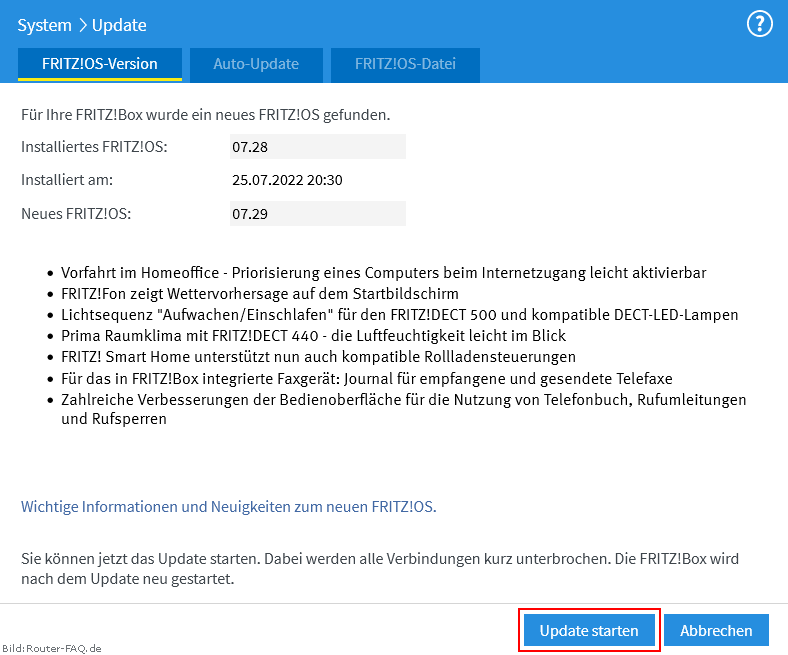The width and height of the screenshot is (788, 655).
Task: Click the install date 25.07.2022 20:30
Action: (287, 180)
